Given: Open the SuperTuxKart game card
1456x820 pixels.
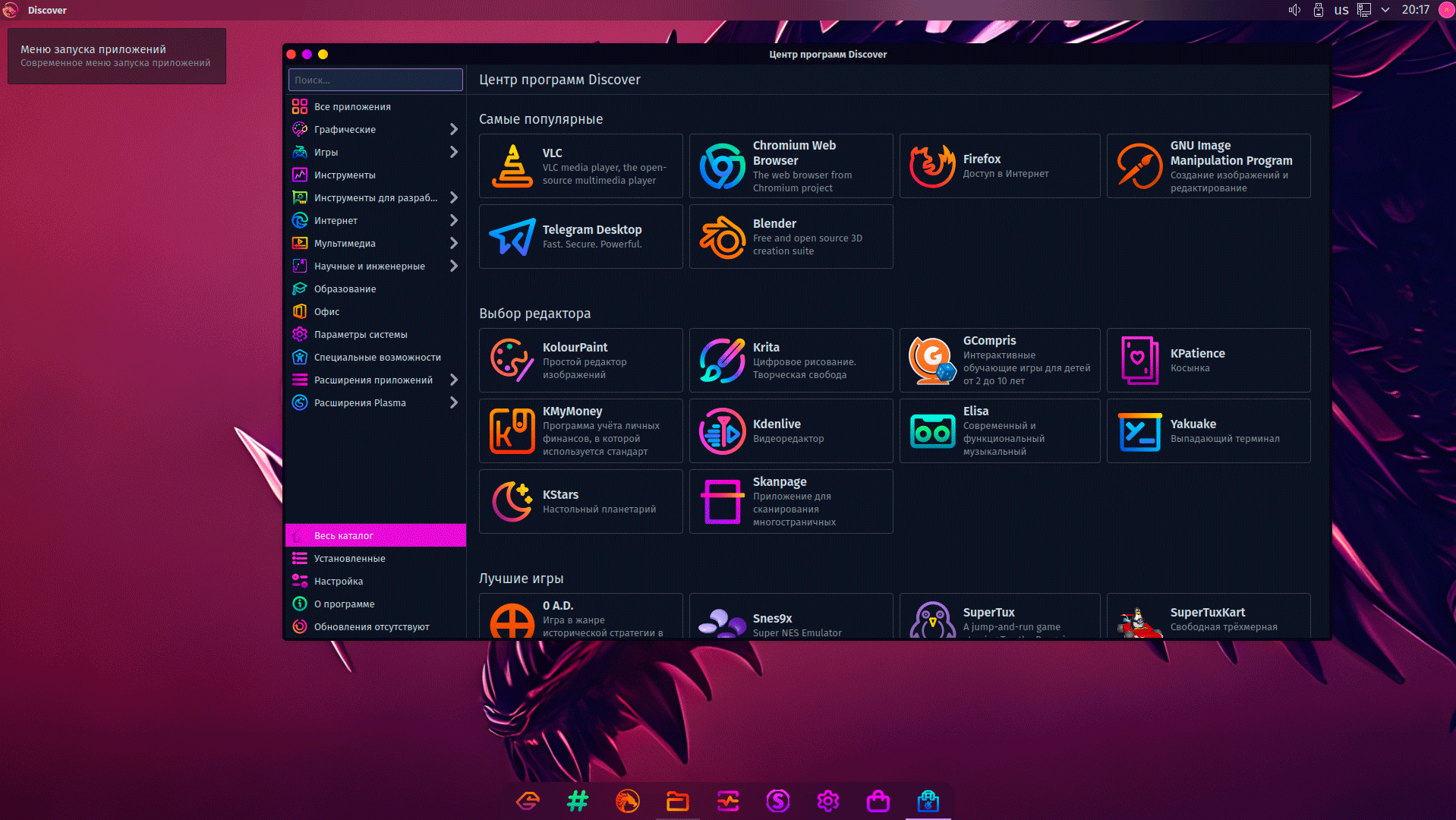Looking at the screenshot, I should [1209, 617].
